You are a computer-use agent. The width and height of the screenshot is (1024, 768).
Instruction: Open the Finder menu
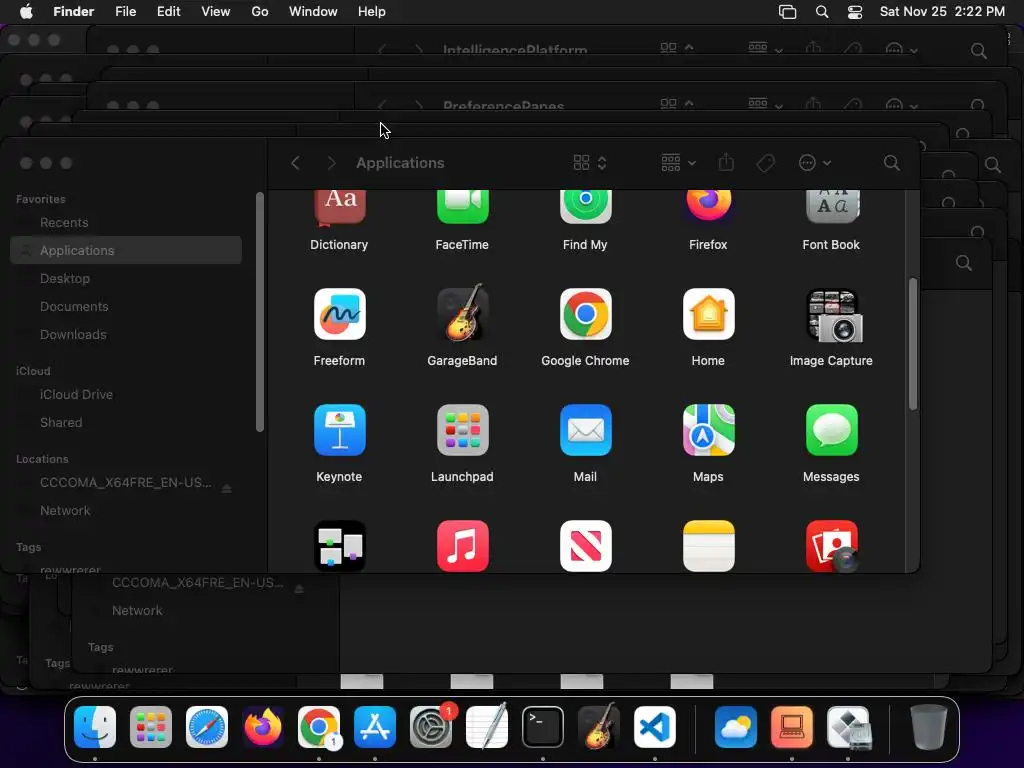pyautogui.click(x=73, y=12)
